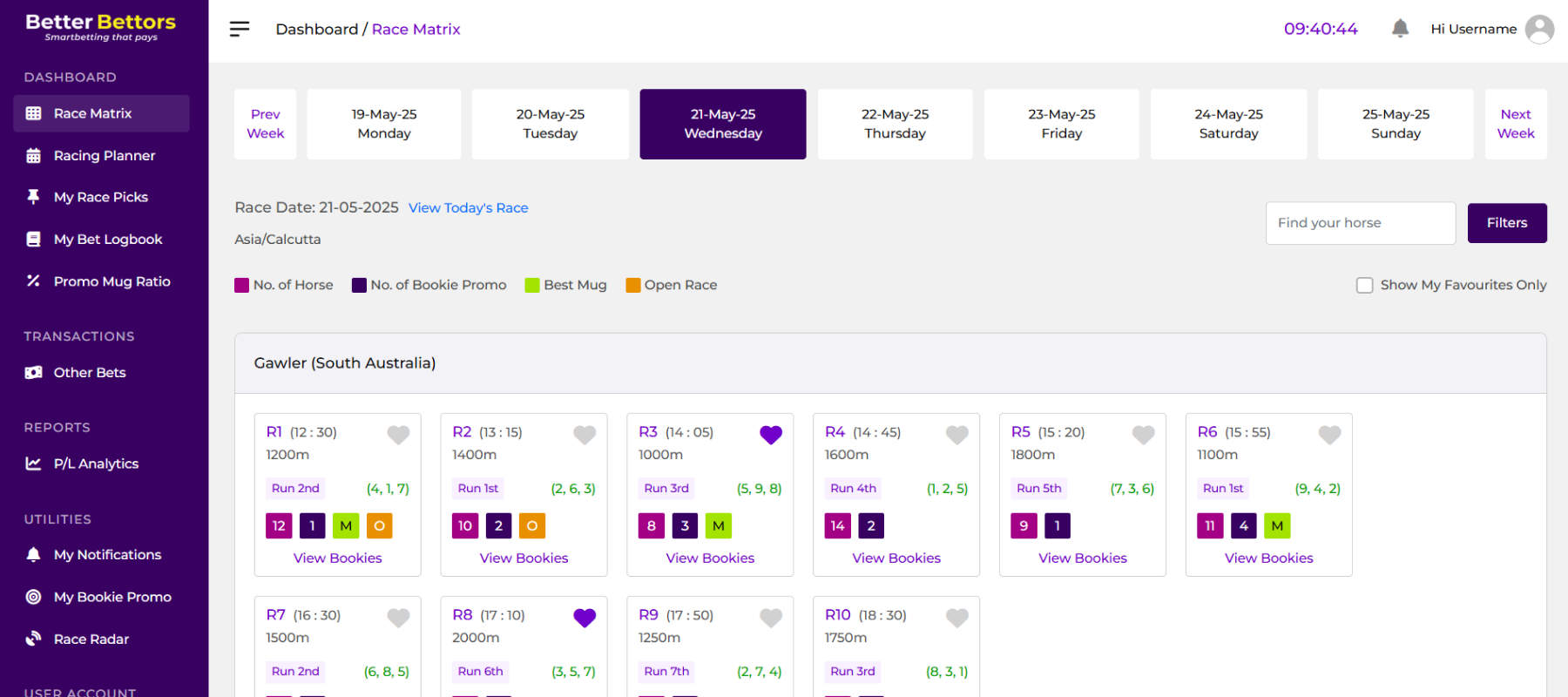
Task: Open Race Radar utility
Action: coord(91,639)
